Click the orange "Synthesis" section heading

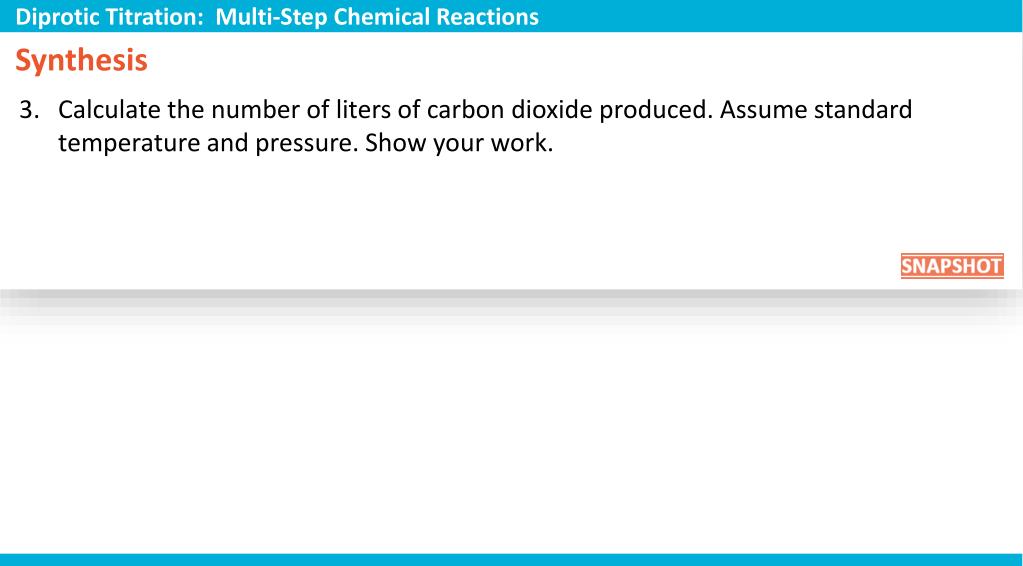[82, 62]
